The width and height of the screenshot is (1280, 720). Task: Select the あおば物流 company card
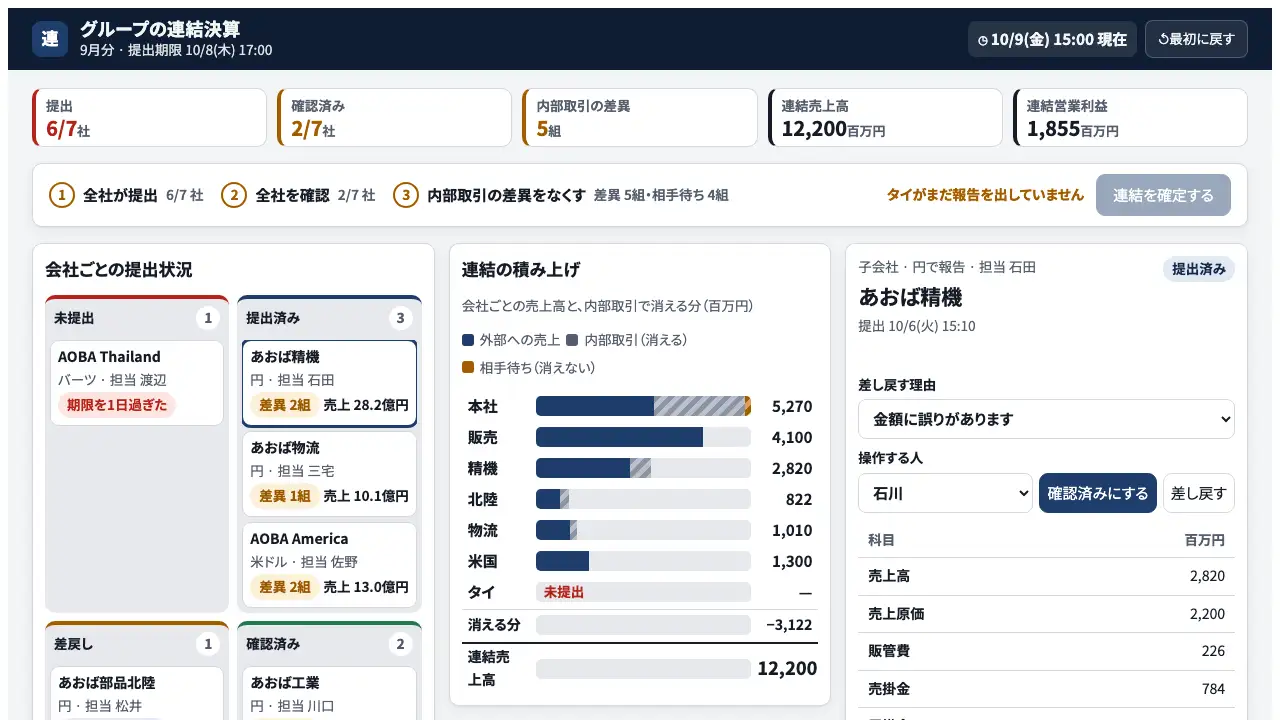click(329, 474)
